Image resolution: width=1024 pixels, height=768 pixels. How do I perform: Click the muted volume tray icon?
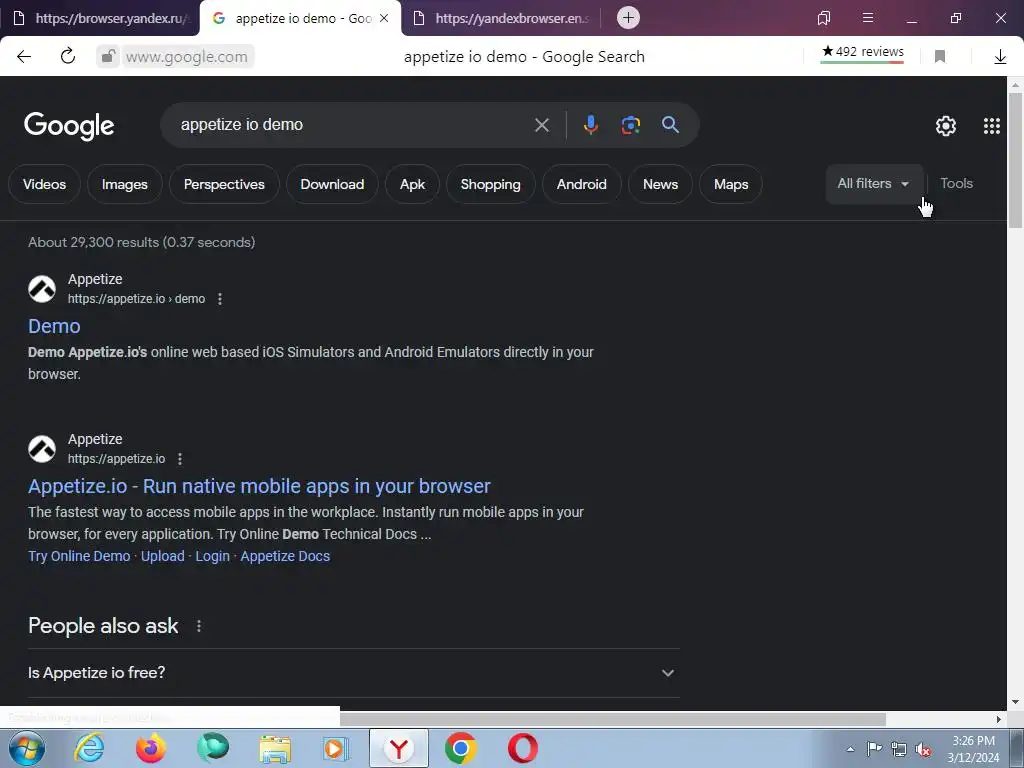coord(923,749)
